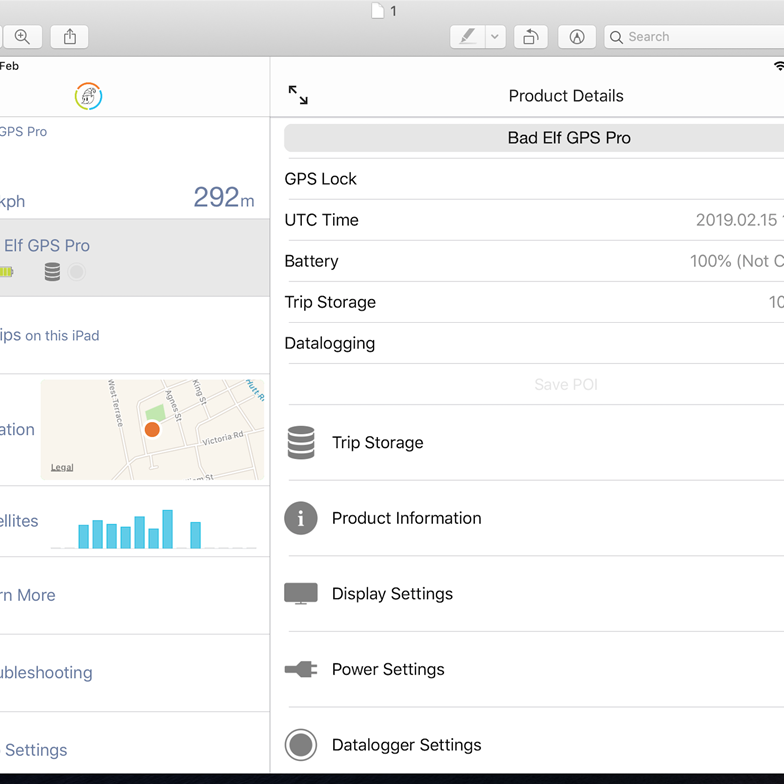
Task: Click the document icon in title bar
Action: click(378, 10)
